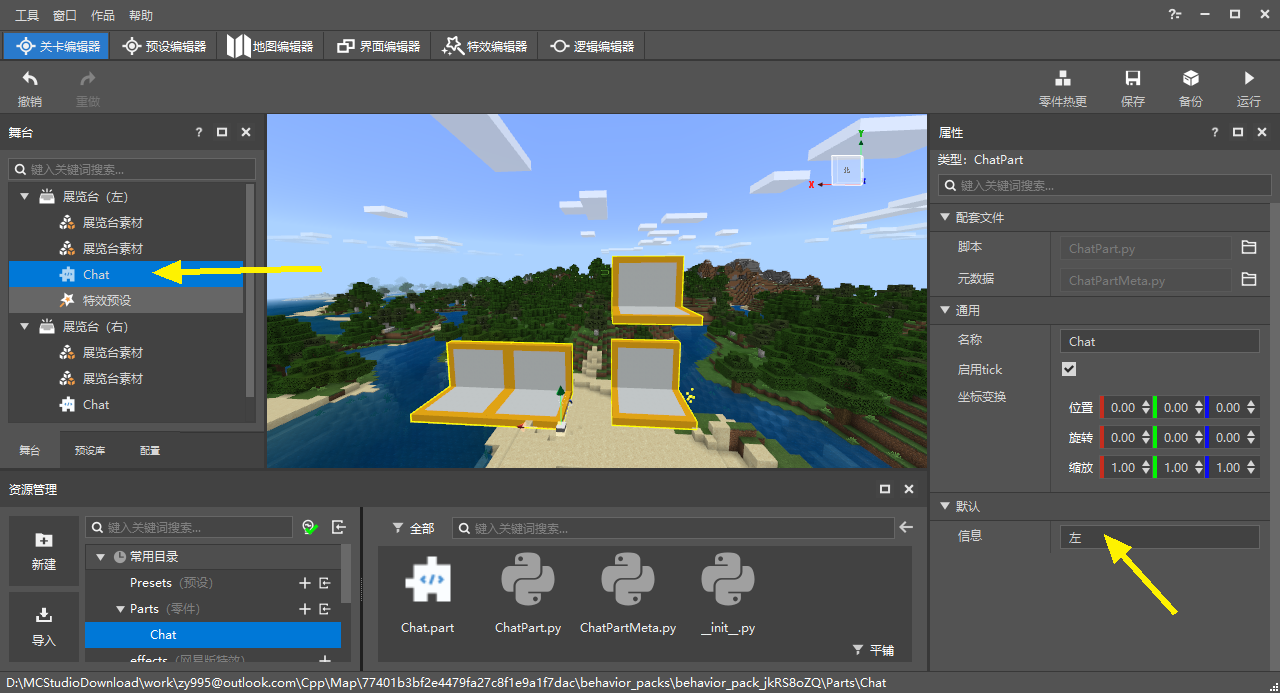This screenshot has width=1280, height=693.
Task: Select the Presets（预设） folder row
Action: (x=213, y=583)
